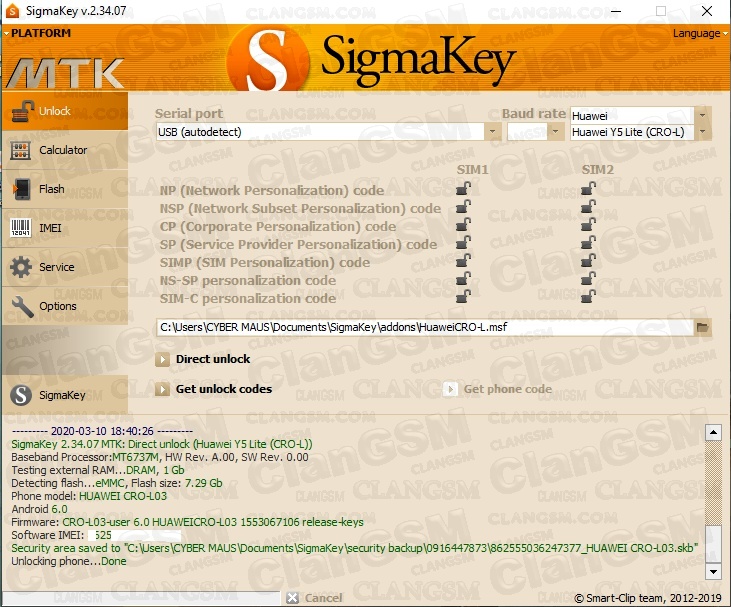Click the NP code SIM1 lock icon
This screenshot has width=731, height=607.
pyautogui.click(x=463, y=188)
